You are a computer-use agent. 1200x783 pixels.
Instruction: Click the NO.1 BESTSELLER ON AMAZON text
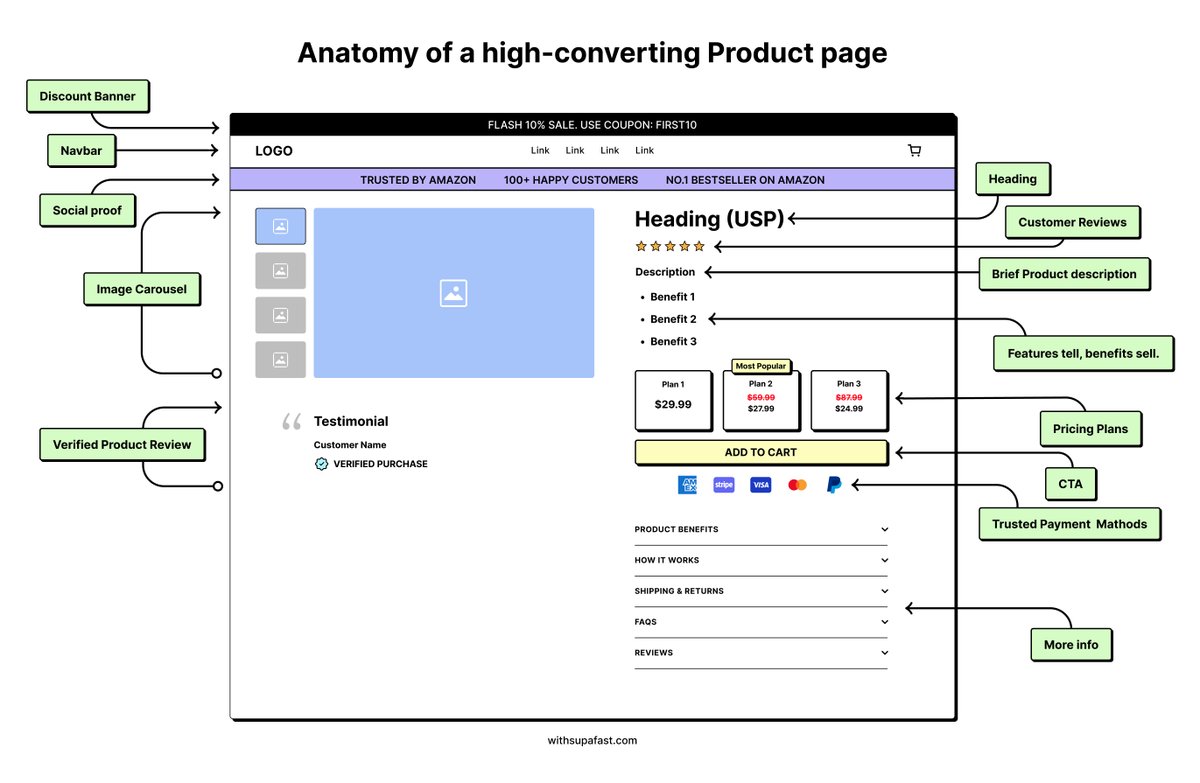pyautogui.click(x=745, y=180)
